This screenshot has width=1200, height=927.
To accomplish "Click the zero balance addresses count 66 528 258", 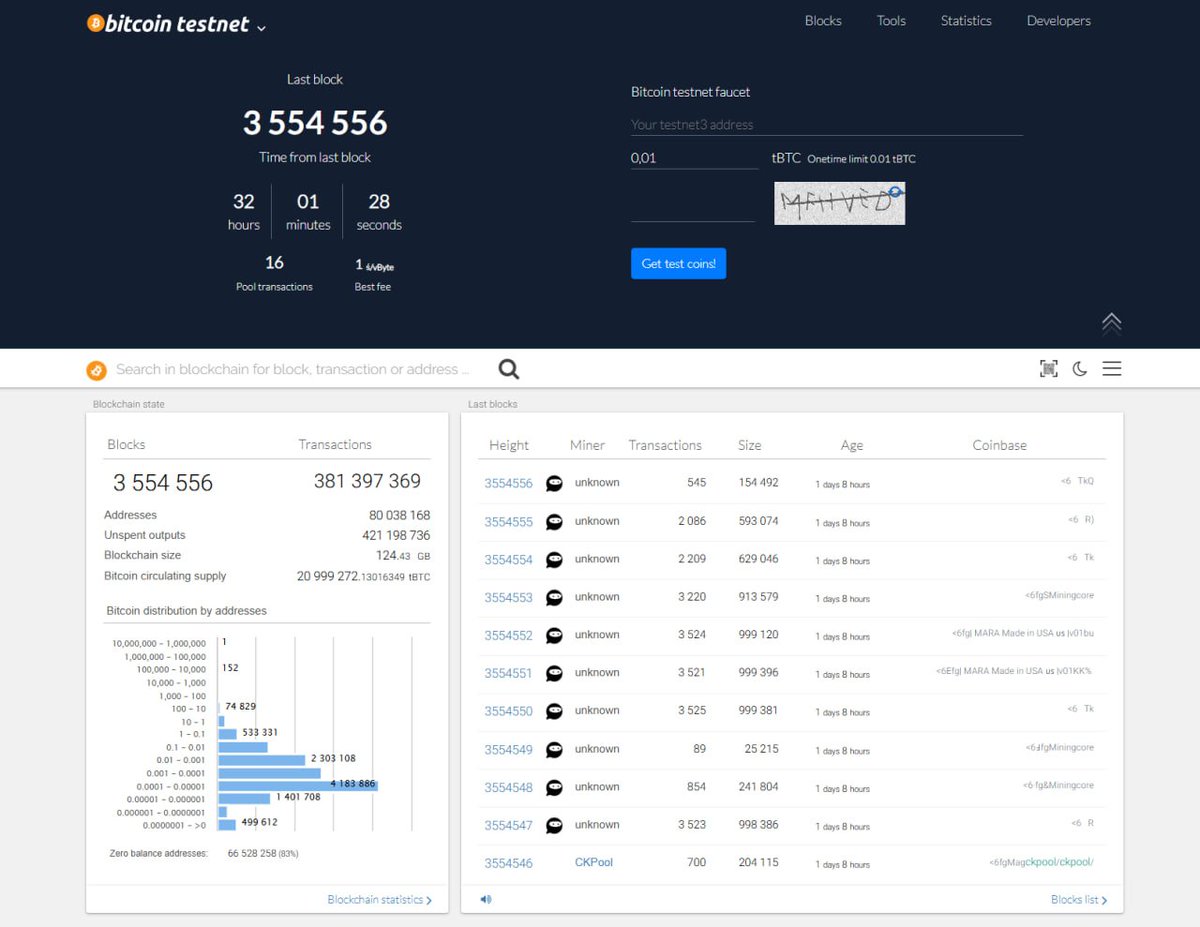I will (252, 853).
